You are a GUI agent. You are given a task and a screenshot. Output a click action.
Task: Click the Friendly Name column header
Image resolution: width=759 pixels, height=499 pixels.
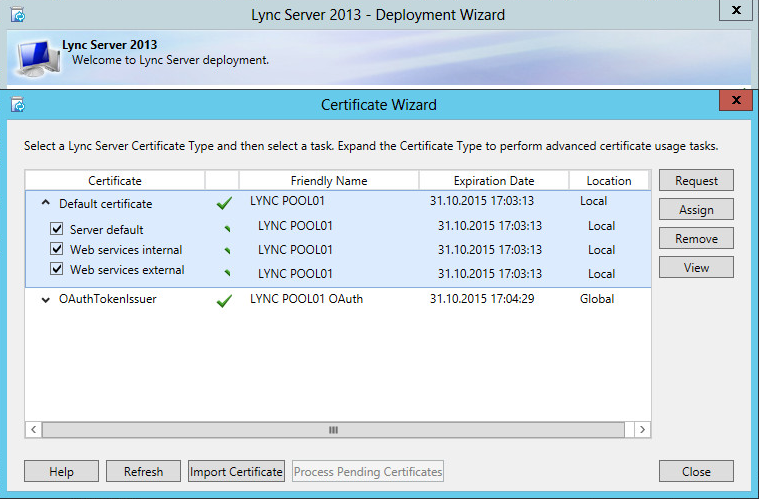(329, 181)
